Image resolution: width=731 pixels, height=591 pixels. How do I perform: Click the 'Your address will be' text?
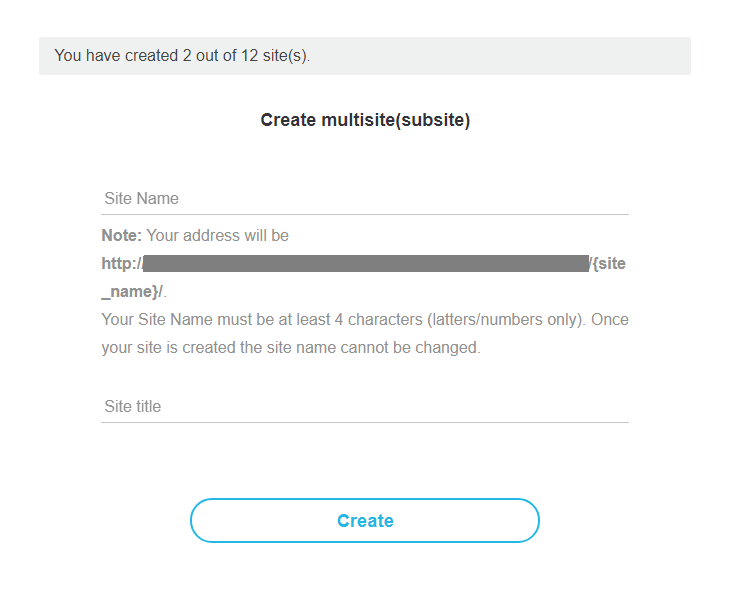217,235
